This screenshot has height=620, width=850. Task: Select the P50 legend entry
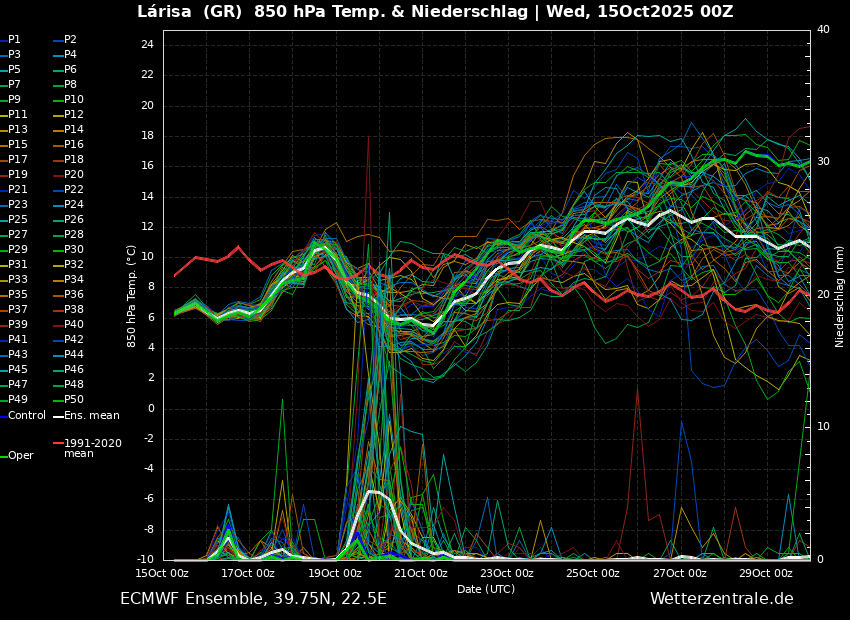click(x=74, y=400)
